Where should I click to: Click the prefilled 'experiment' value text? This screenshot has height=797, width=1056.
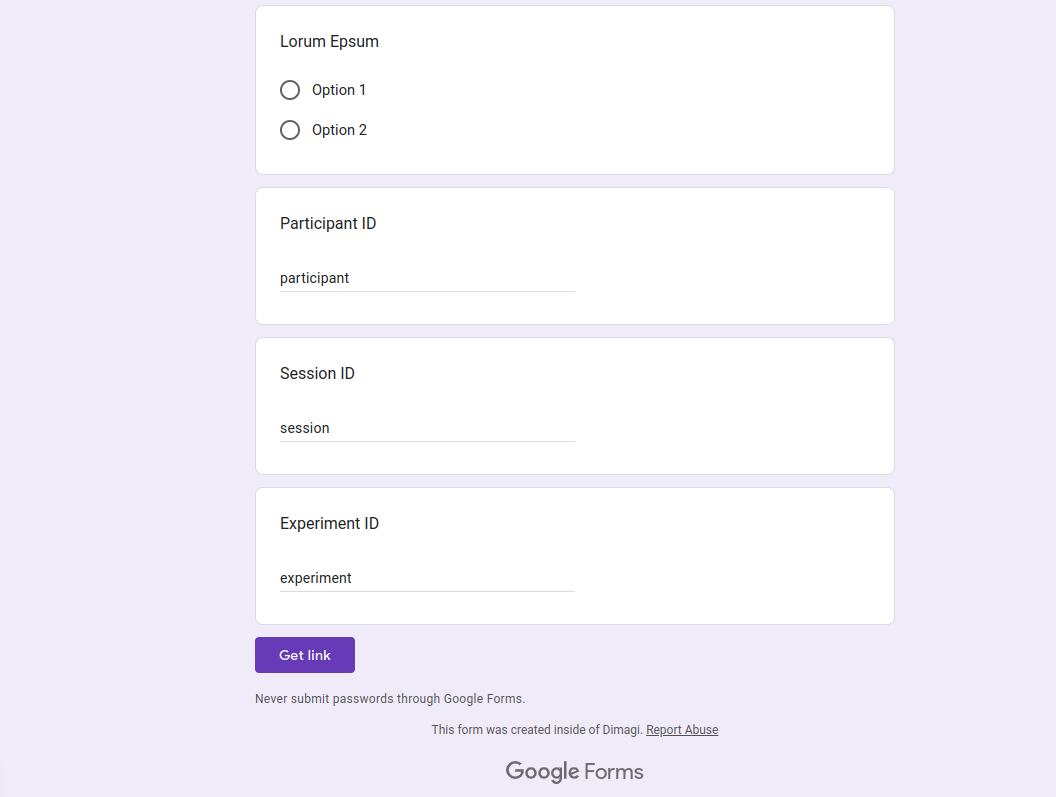(316, 579)
